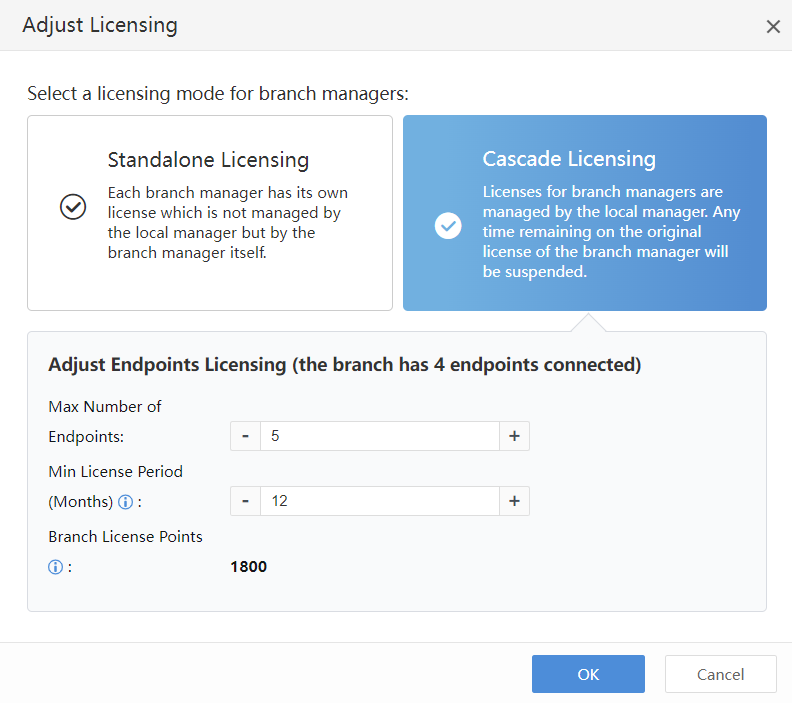792x703 pixels.
Task: Click the Max Number of Endpoints field
Action: click(x=379, y=436)
